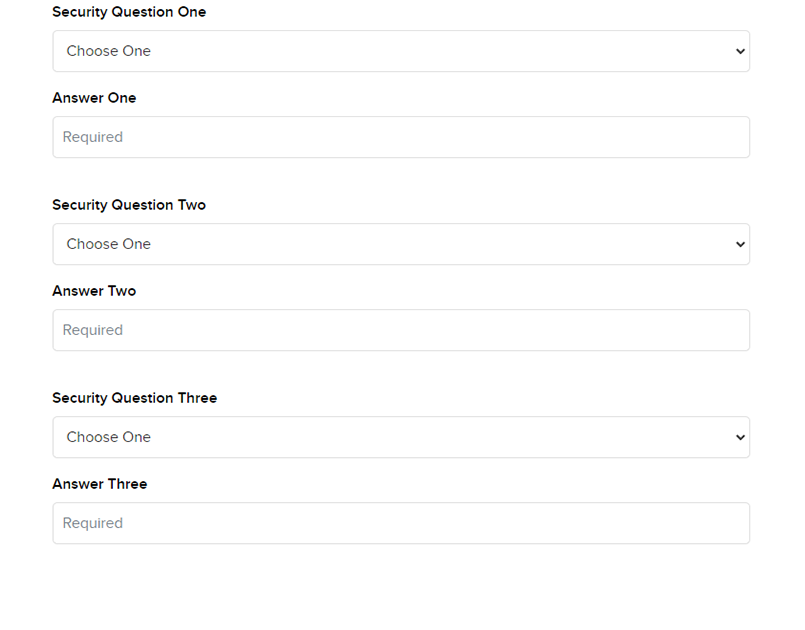
Task: Click the "Answer One" label
Action: [x=94, y=98]
